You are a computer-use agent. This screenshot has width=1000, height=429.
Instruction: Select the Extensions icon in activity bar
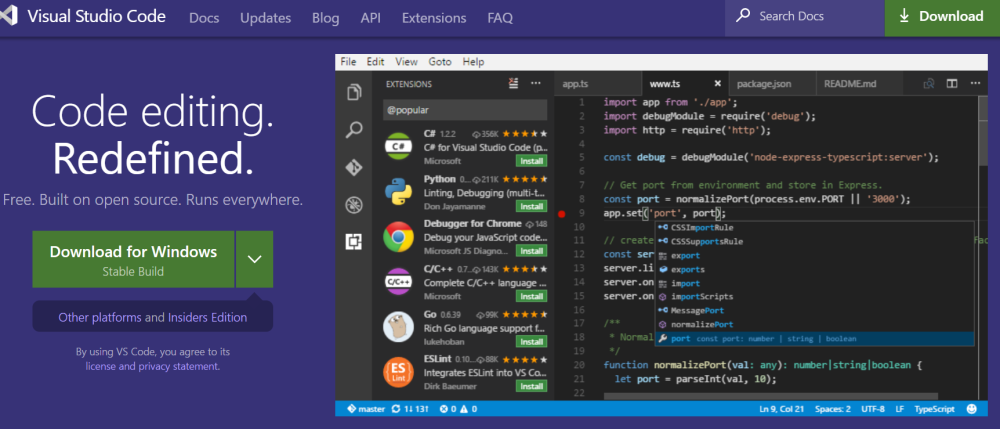coord(354,242)
